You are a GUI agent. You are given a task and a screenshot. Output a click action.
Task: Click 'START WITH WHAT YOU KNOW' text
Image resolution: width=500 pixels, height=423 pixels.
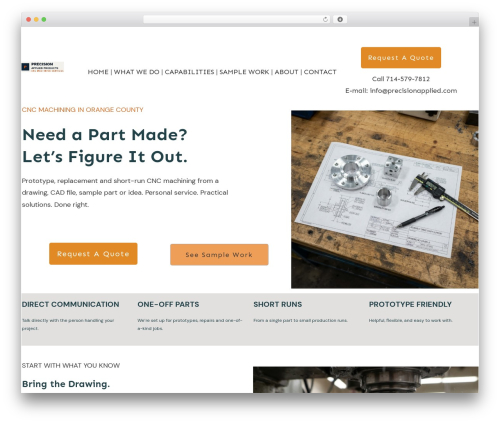(71, 366)
